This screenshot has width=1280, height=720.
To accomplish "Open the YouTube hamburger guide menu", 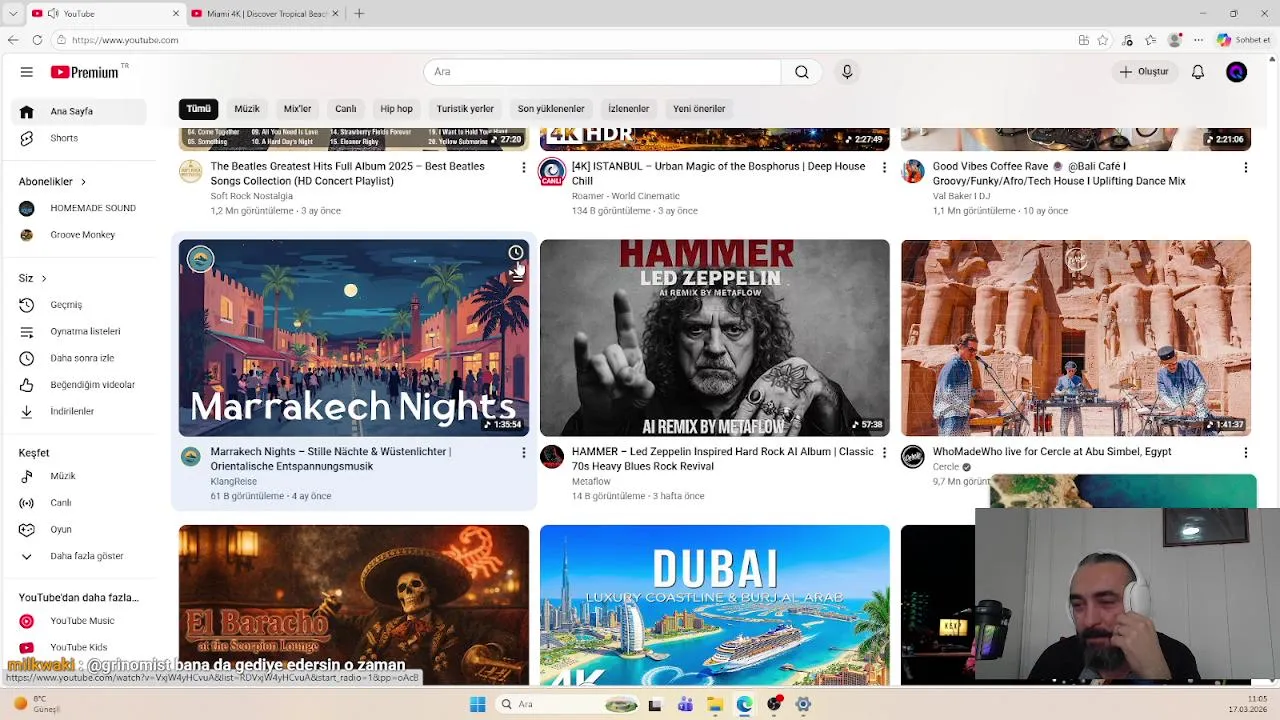I will coord(27,72).
